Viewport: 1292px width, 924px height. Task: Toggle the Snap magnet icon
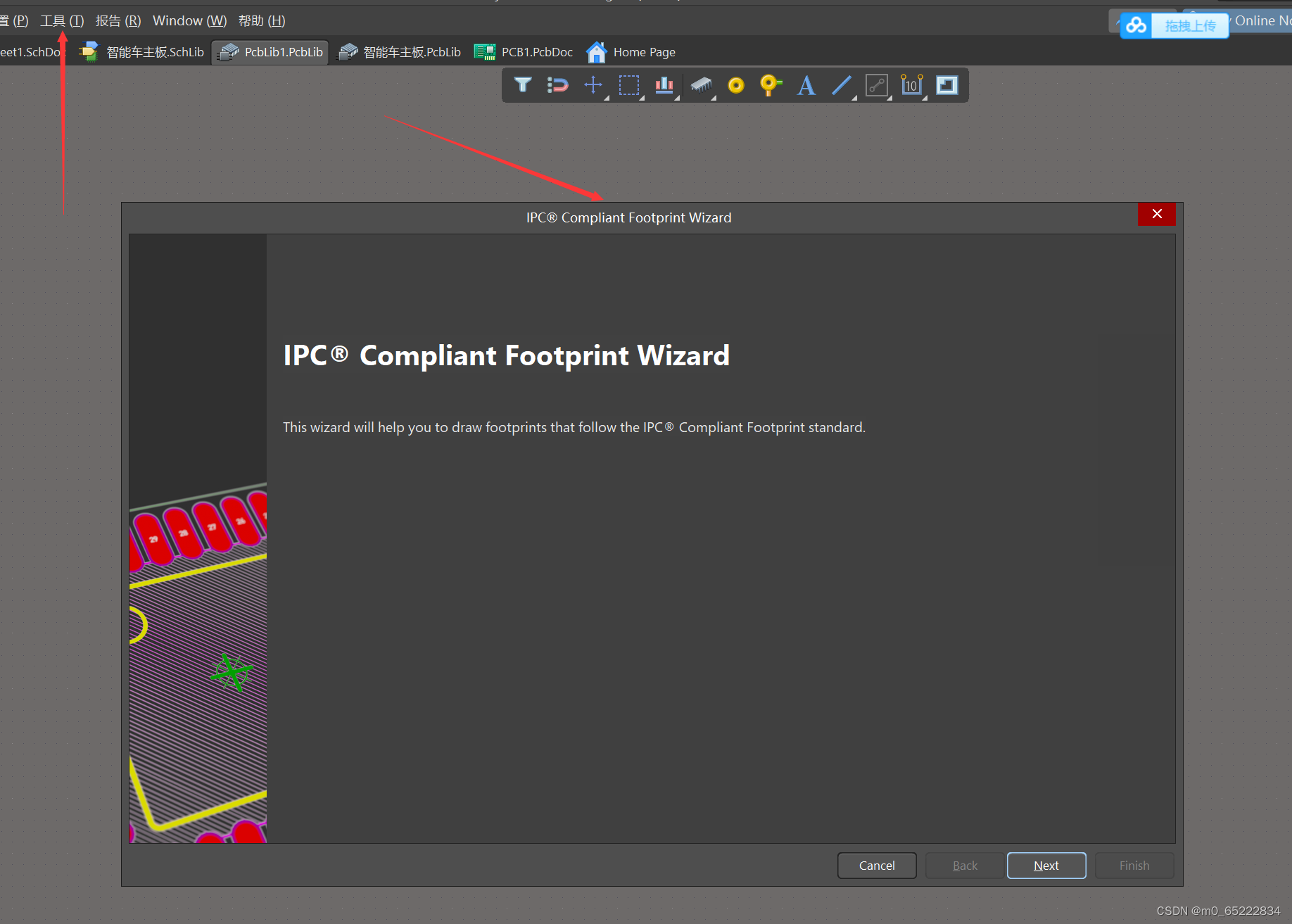(x=557, y=85)
